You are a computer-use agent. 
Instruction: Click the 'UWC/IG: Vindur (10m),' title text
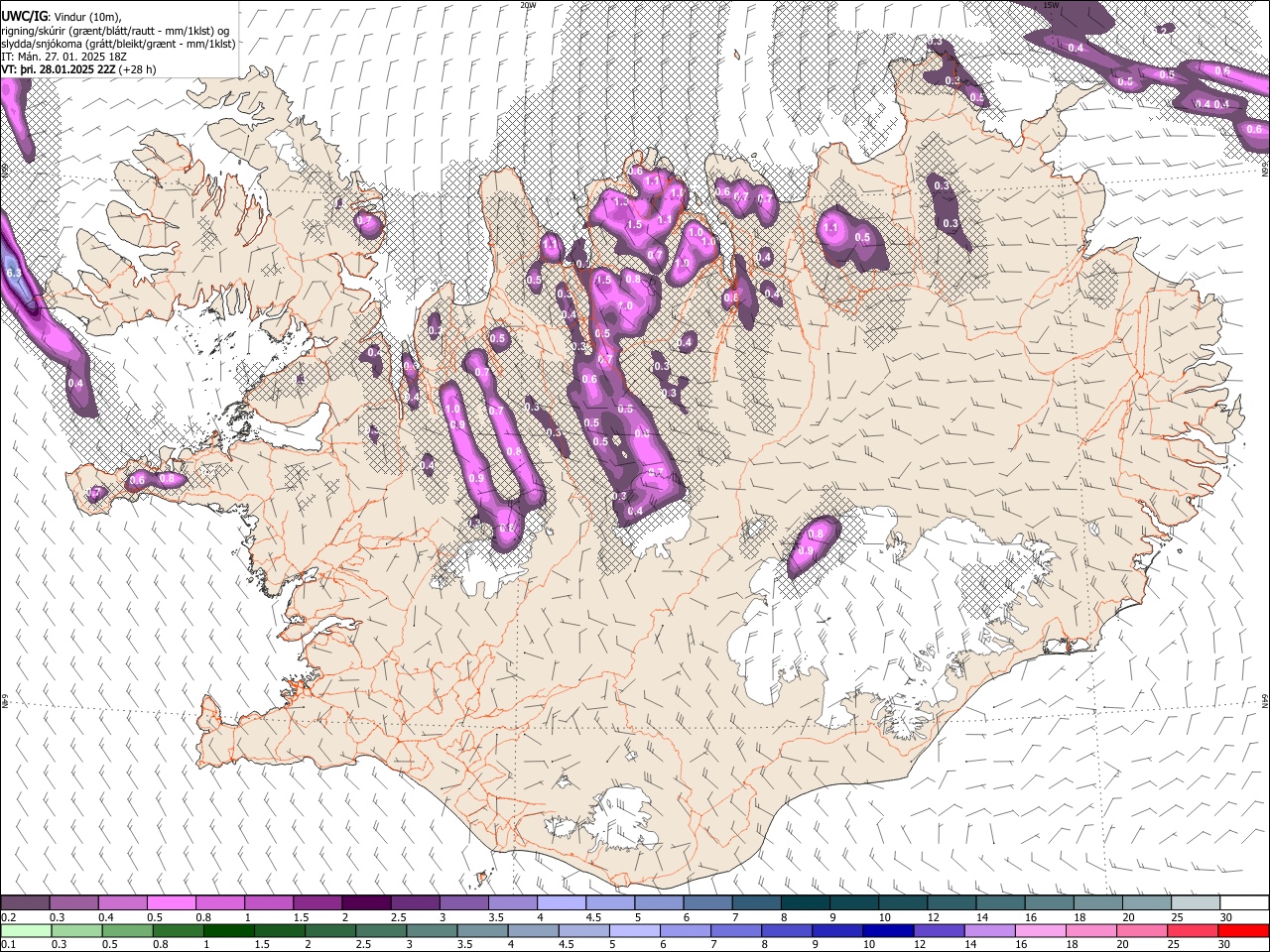[62, 16]
